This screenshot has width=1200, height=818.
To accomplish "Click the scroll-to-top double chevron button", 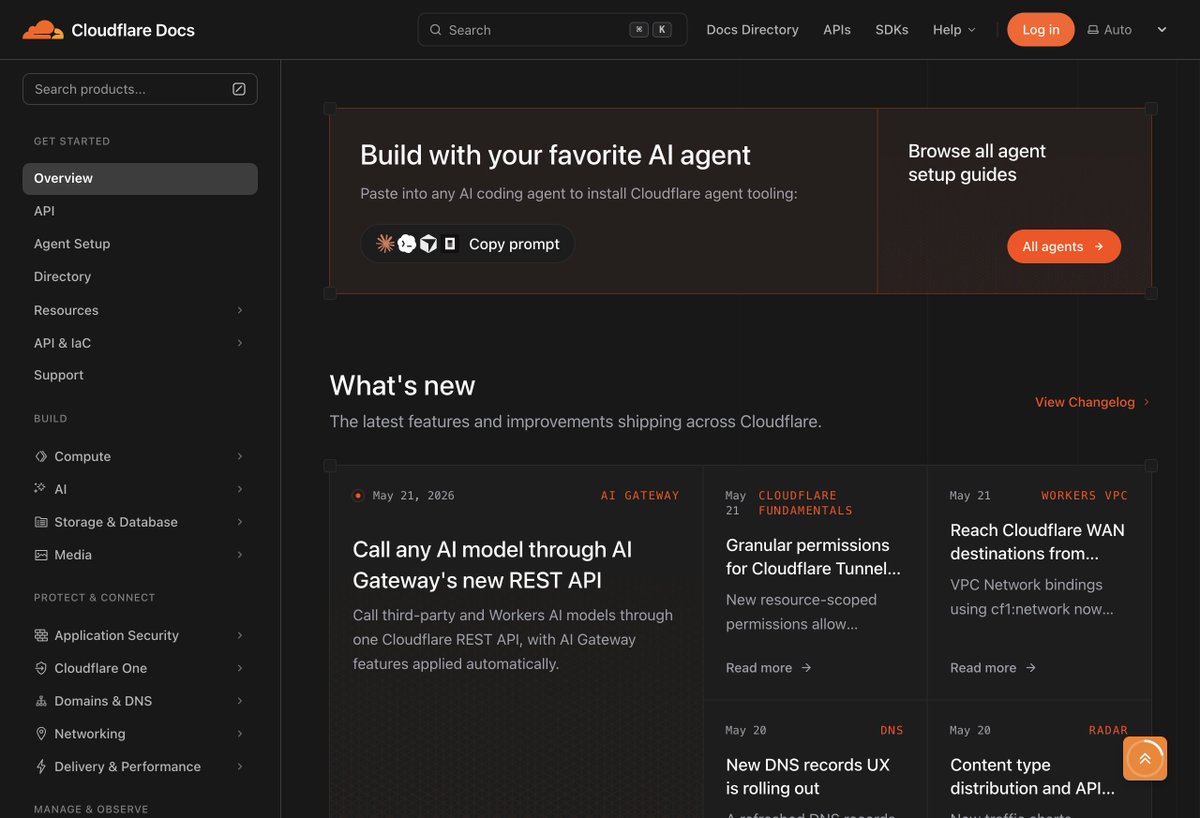I will [x=1145, y=759].
